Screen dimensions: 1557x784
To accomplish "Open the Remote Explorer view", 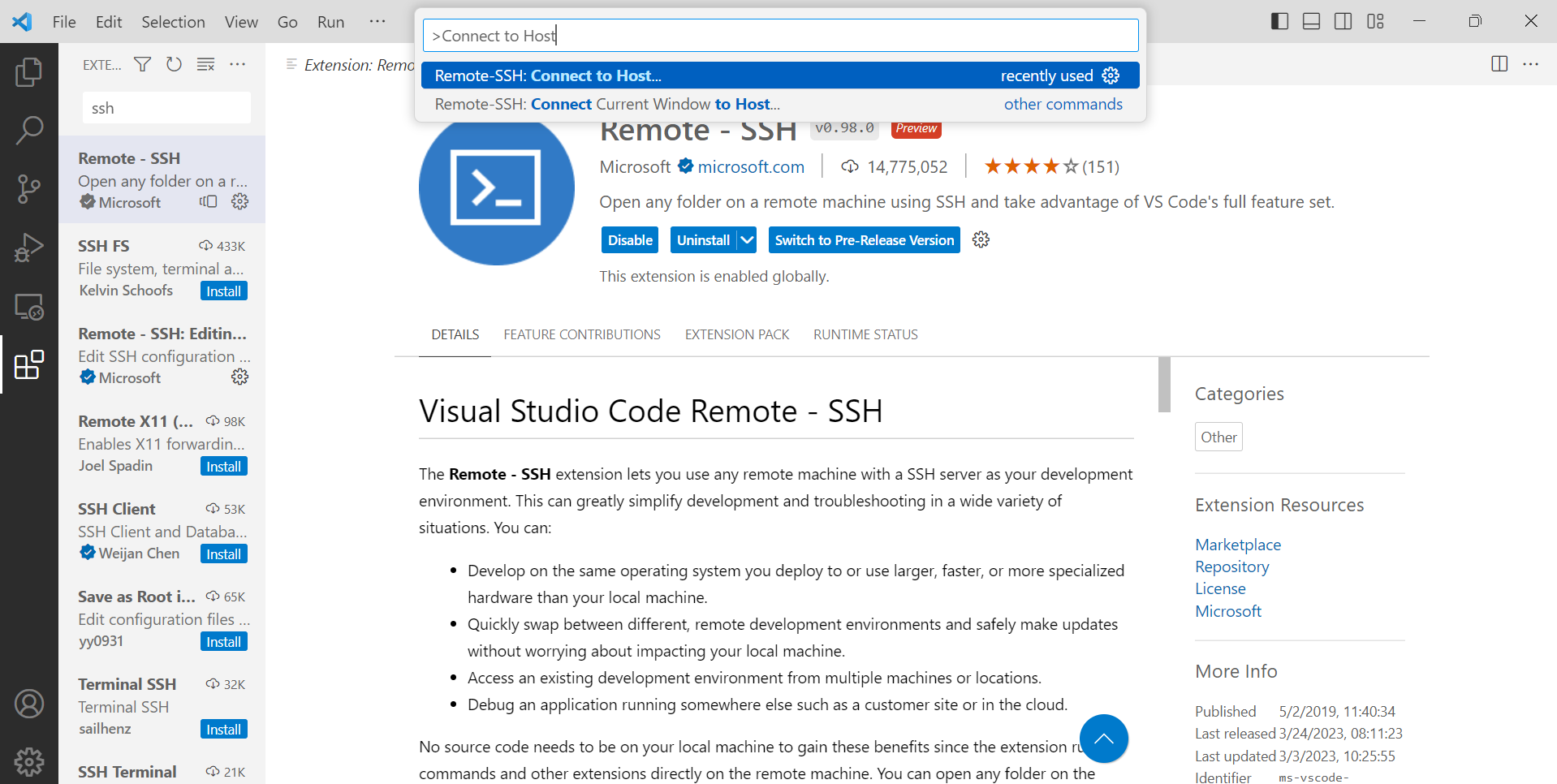I will click(x=29, y=306).
